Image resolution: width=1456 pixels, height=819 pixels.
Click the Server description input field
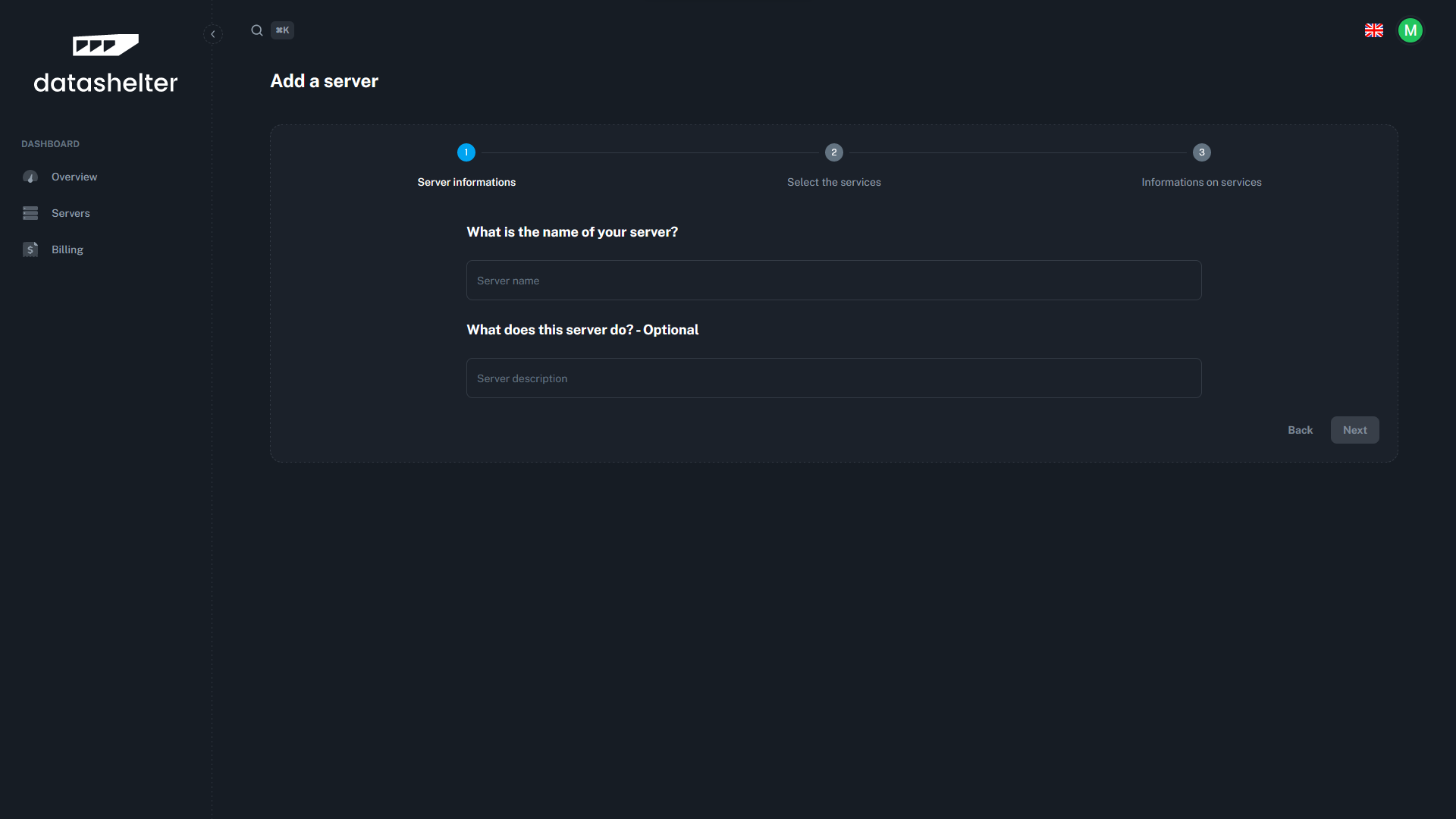pos(834,378)
